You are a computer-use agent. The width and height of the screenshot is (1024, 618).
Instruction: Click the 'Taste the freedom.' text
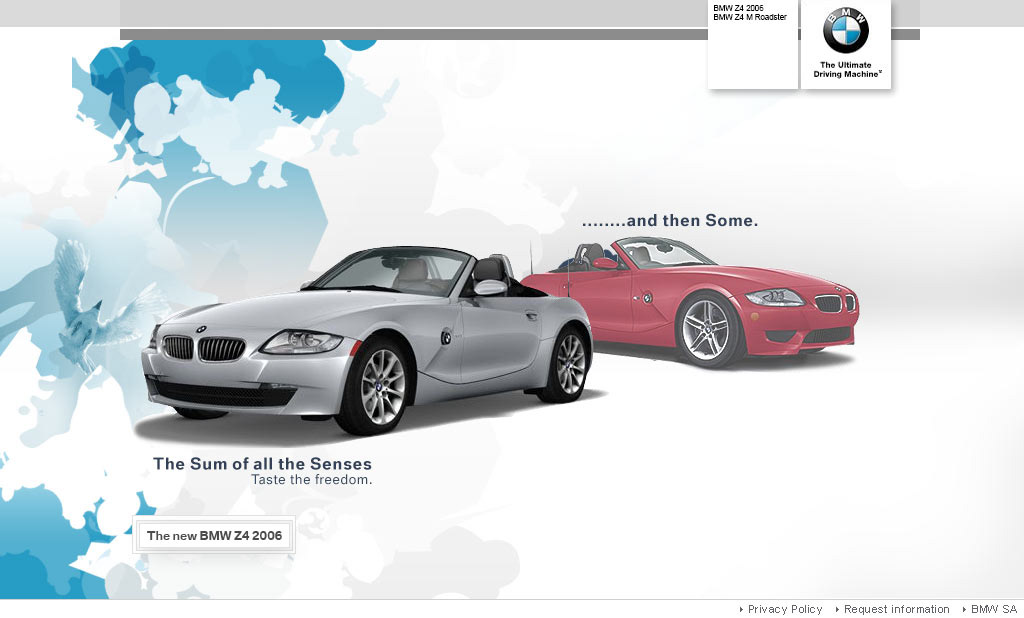312,480
